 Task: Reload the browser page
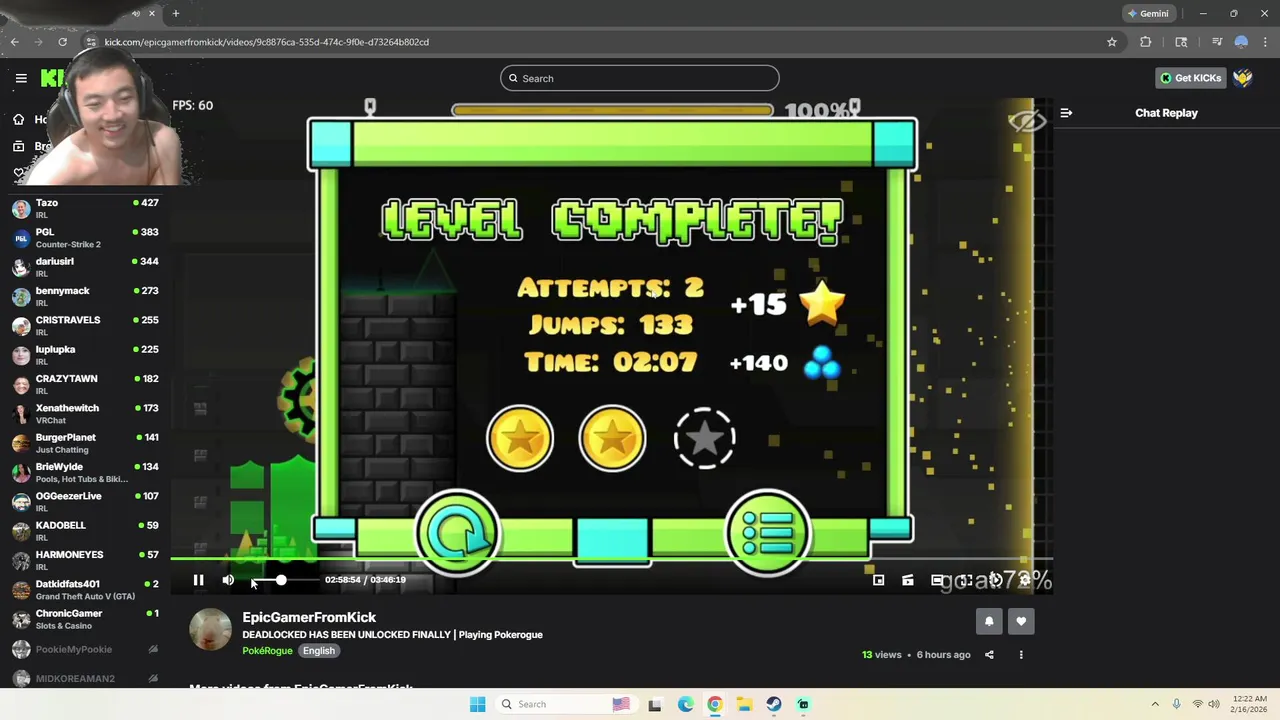[62, 42]
